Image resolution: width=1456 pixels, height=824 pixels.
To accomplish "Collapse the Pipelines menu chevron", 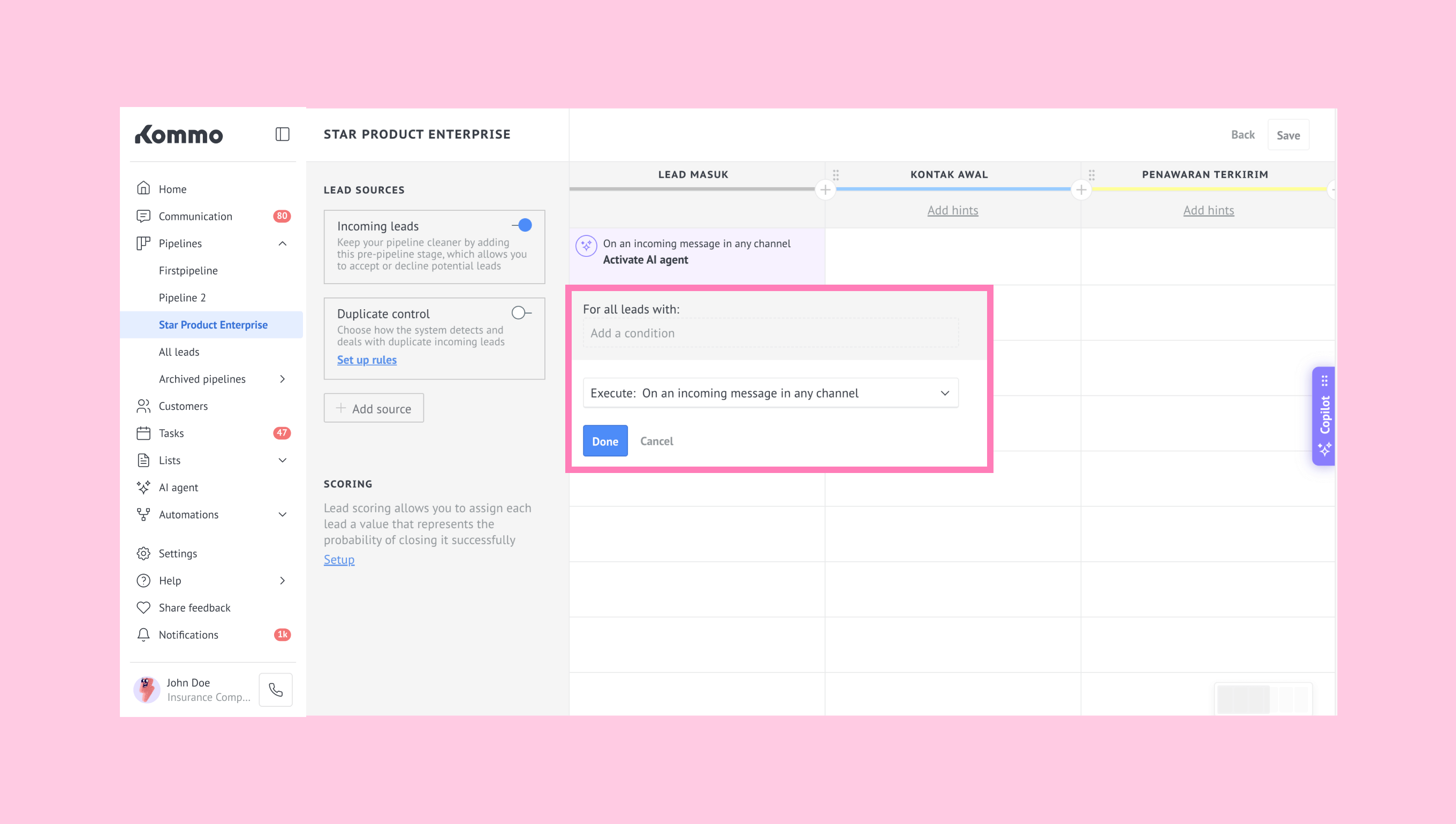I will tap(283, 243).
